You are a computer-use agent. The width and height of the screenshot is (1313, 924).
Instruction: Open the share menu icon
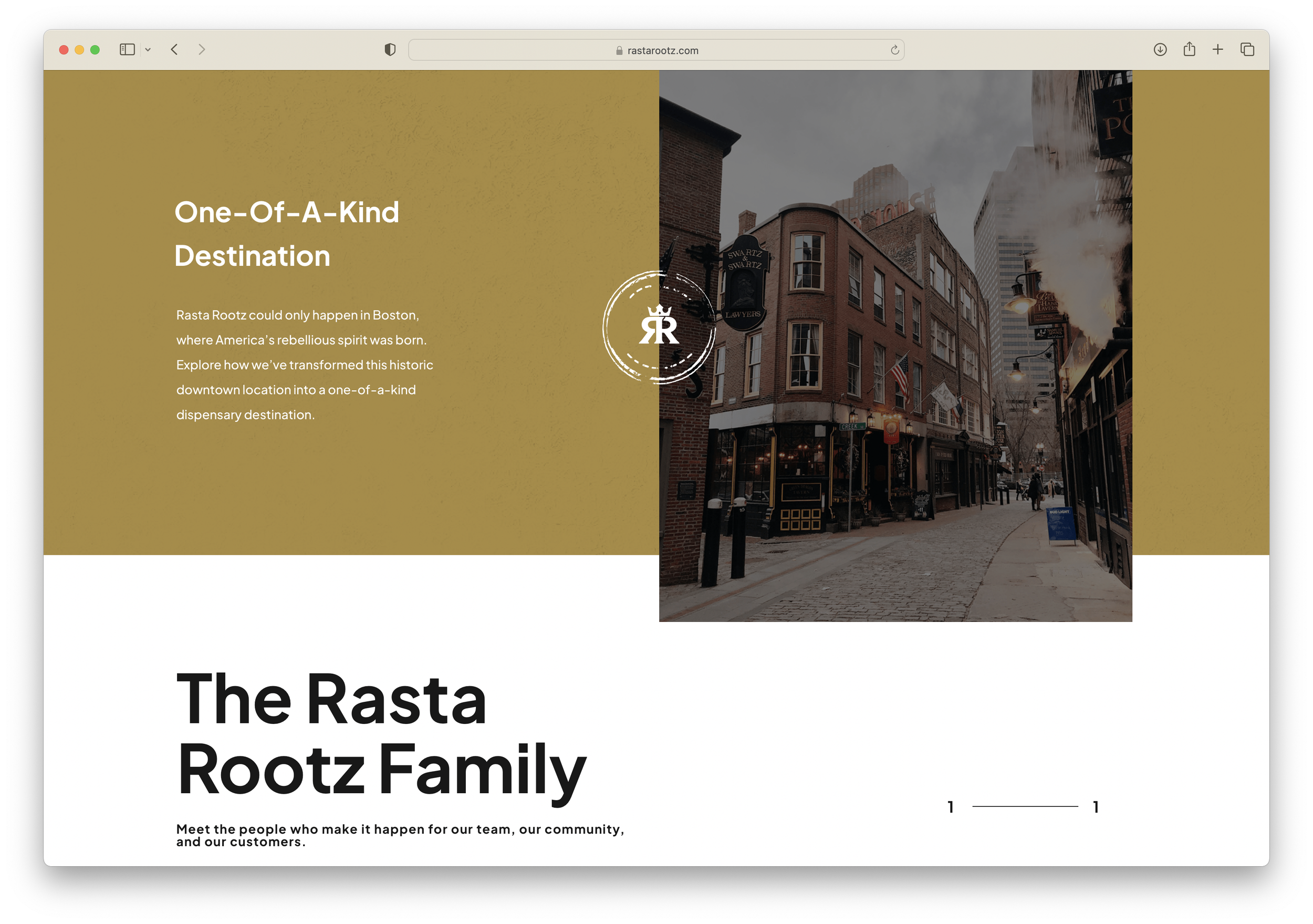pyautogui.click(x=1189, y=49)
